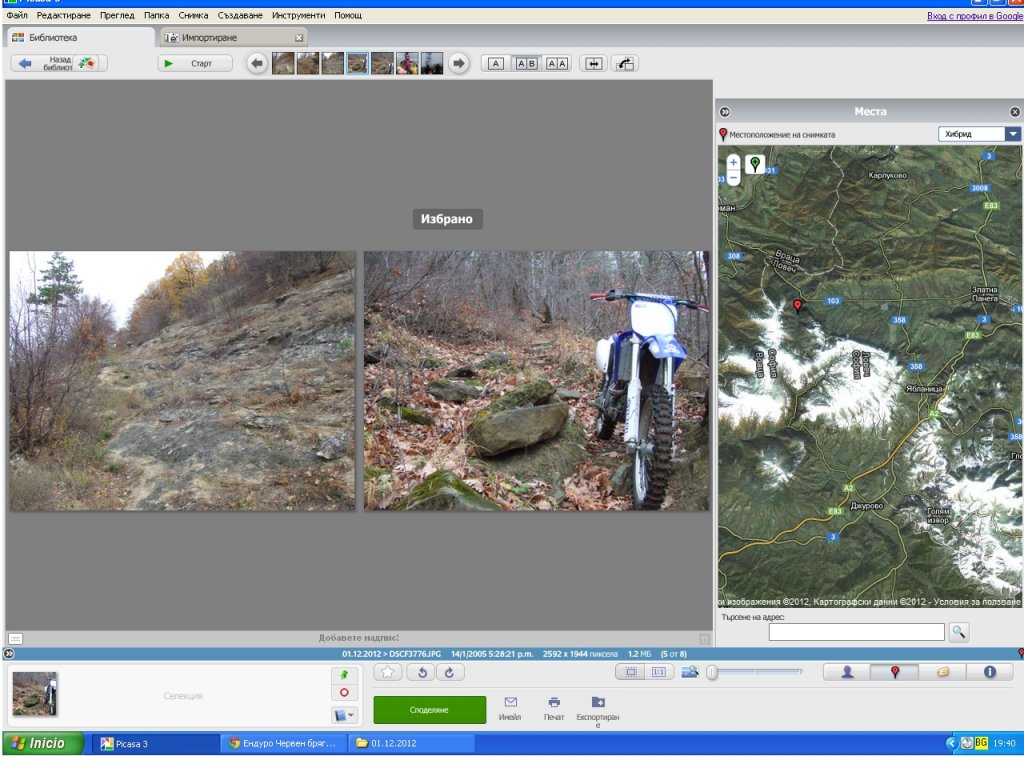This screenshot has width=1024, height=768.
Task: Rotate the photo counter-clockwise
Action: click(421, 673)
